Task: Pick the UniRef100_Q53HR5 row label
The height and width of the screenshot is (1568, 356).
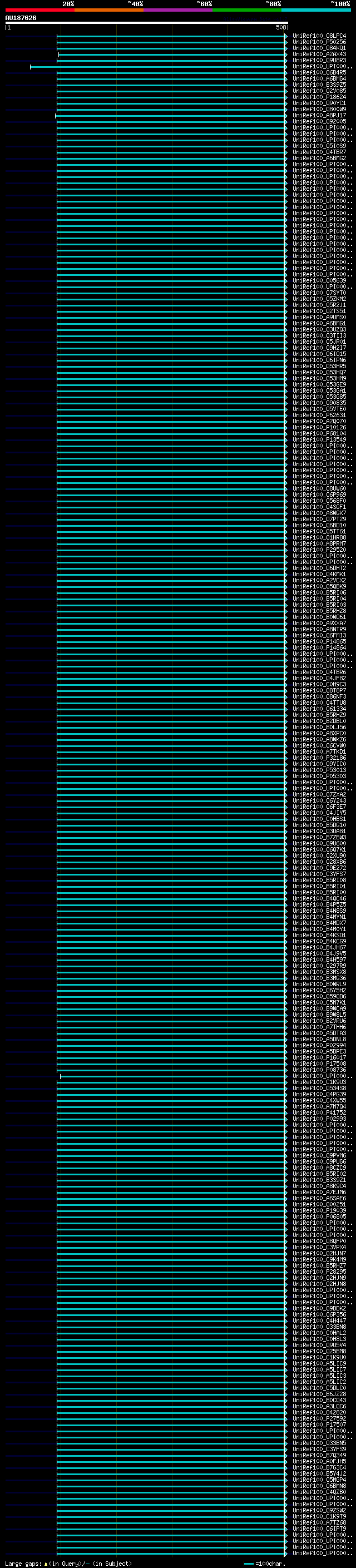Action: coord(319,366)
